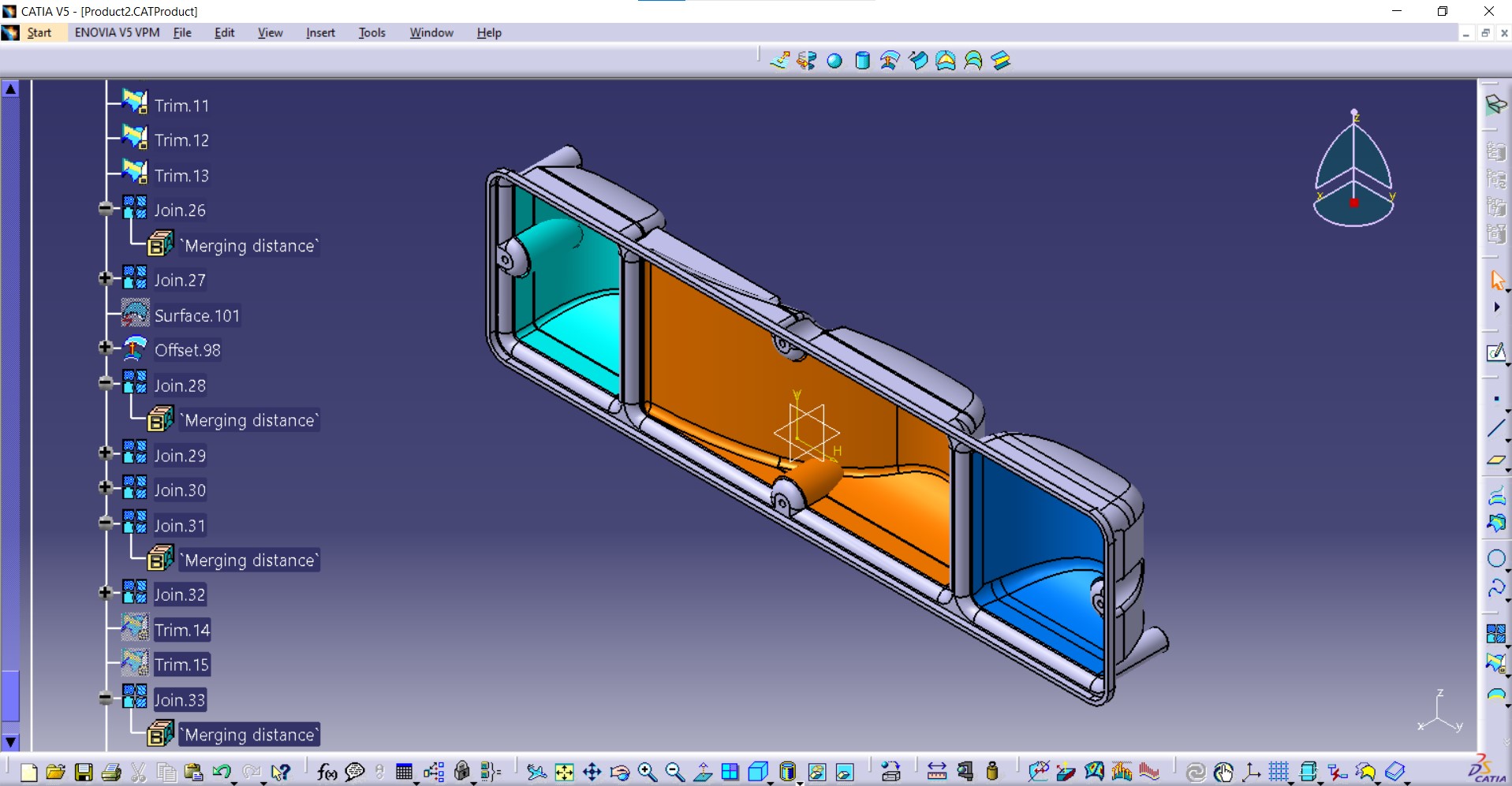Screen dimensions: 1512x786
Task: Click the Zoom In magnifier icon
Action: tap(647, 772)
